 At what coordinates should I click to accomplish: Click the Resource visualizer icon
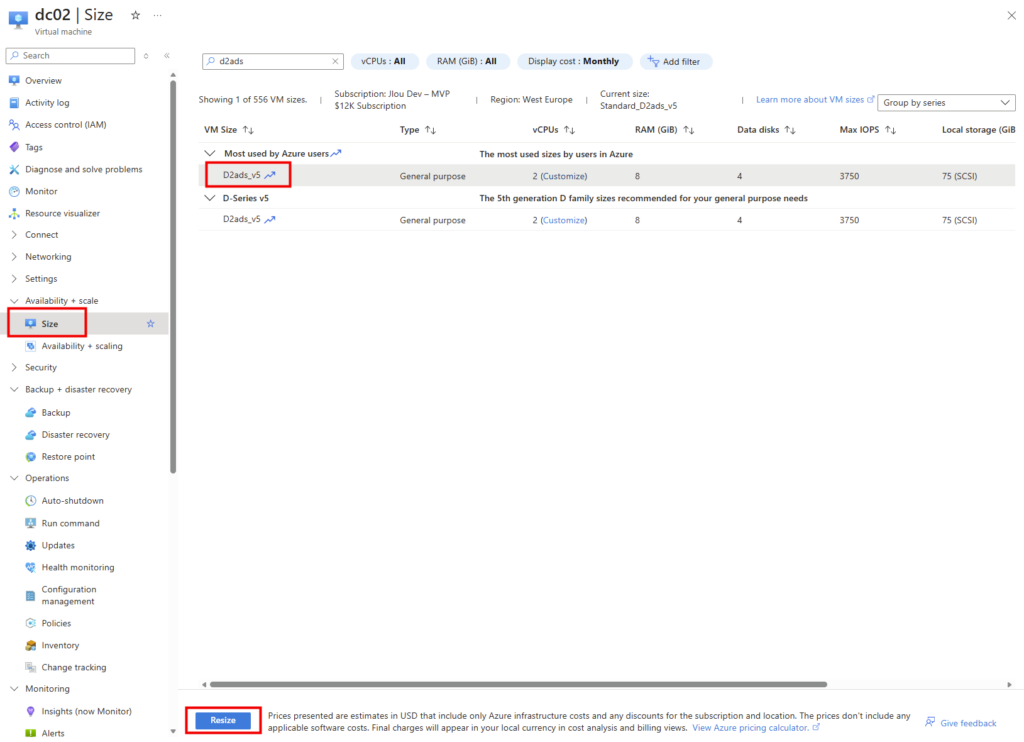14,214
